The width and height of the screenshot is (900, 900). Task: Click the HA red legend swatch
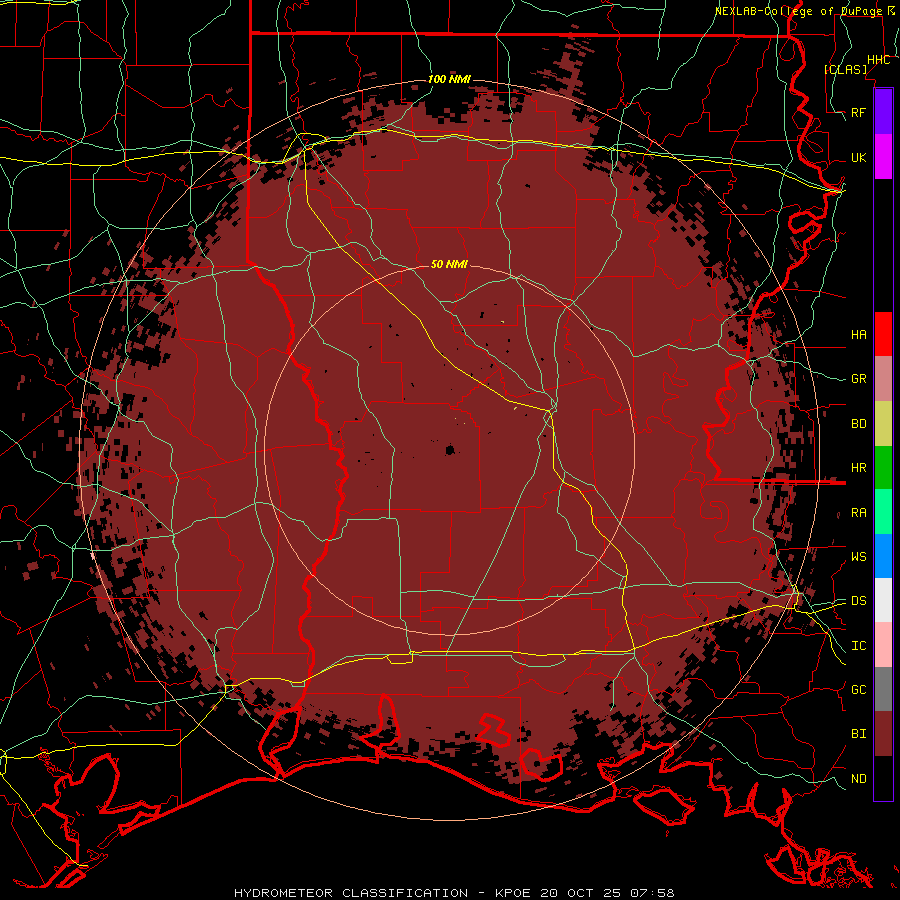point(883,334)
